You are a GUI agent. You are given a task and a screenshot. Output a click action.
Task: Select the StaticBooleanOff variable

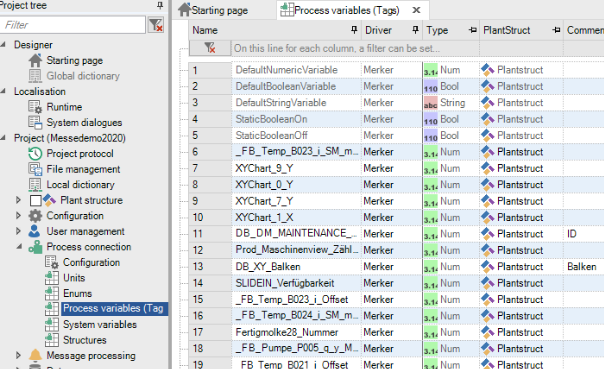pyautogui.click(x=271, y=136)
